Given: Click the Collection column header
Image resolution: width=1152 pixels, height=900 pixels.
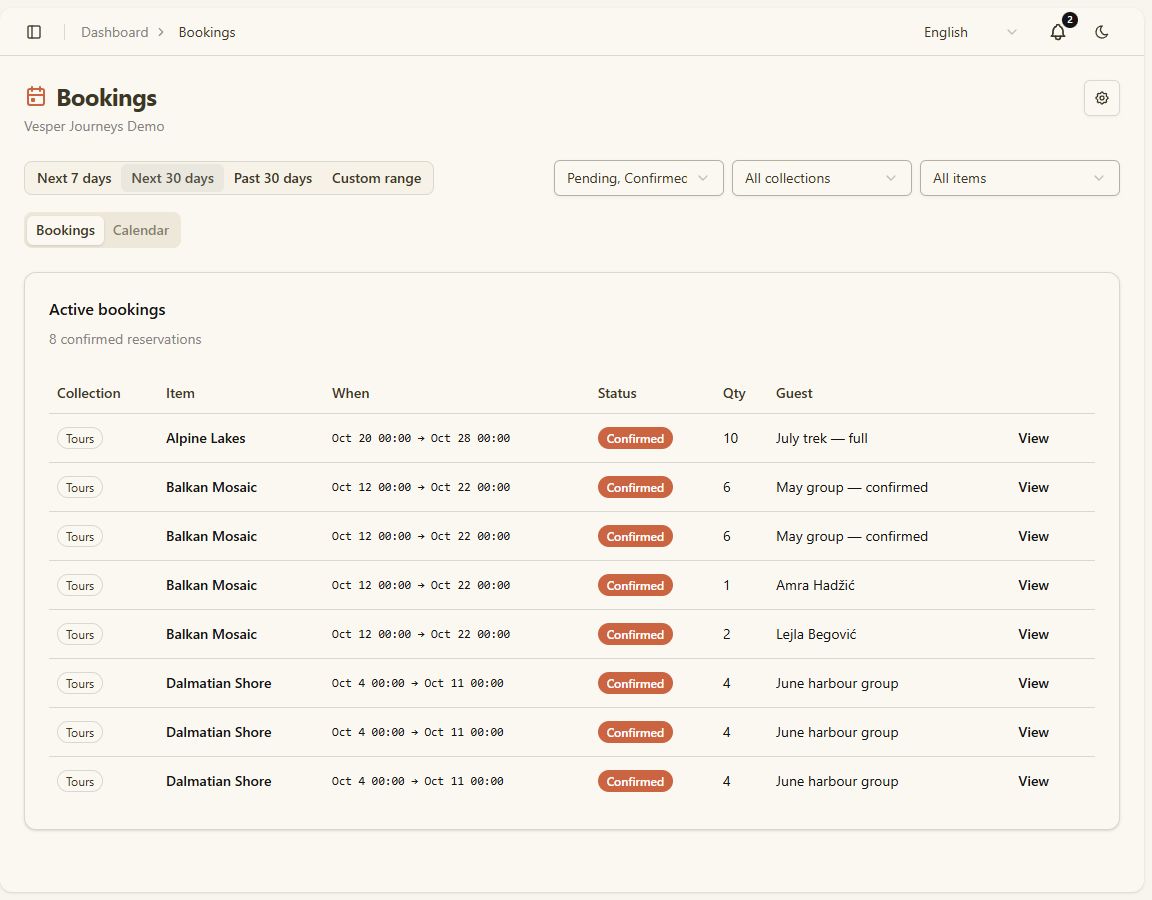Looking at the screenshot, I should [x=89, y=393].
